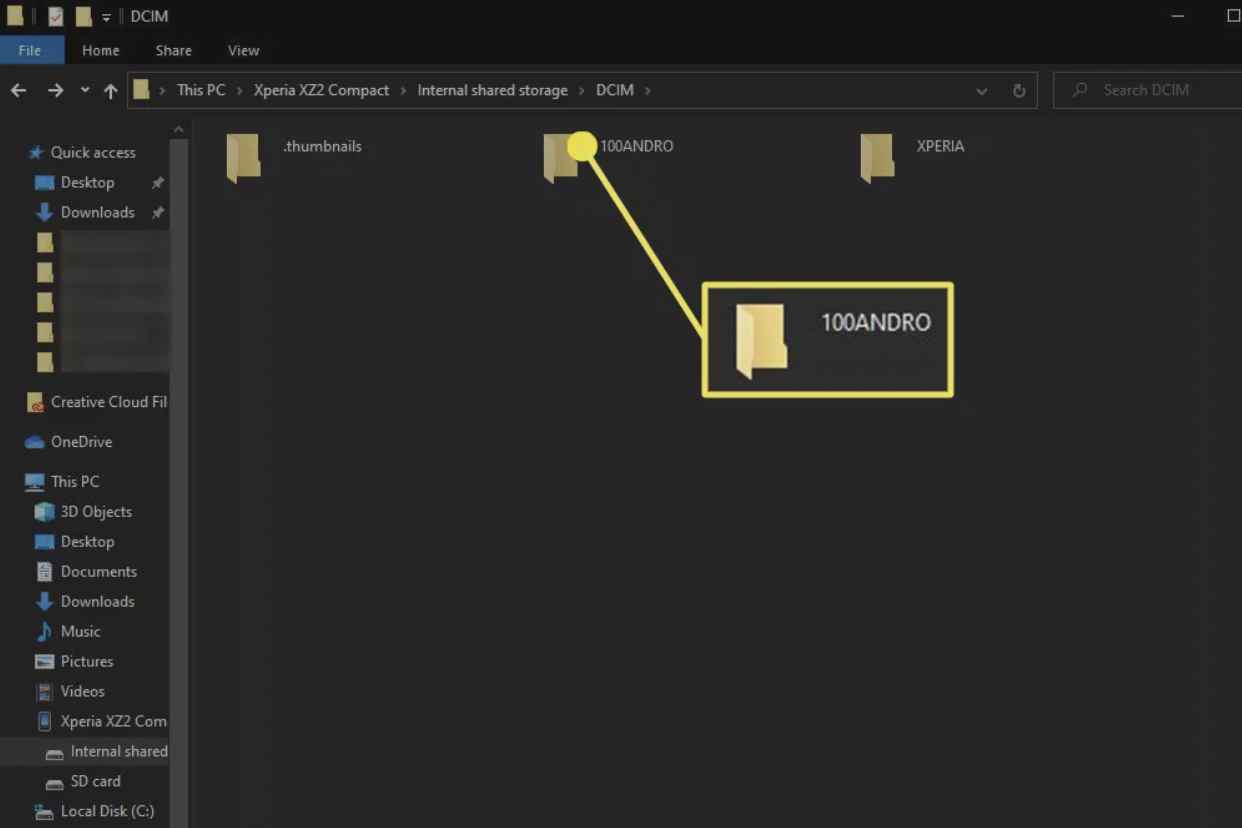This screenshot has height=828, width=1242.
Task: Expand chevron after This PC breadcrumb
Action: click(240, 90)
